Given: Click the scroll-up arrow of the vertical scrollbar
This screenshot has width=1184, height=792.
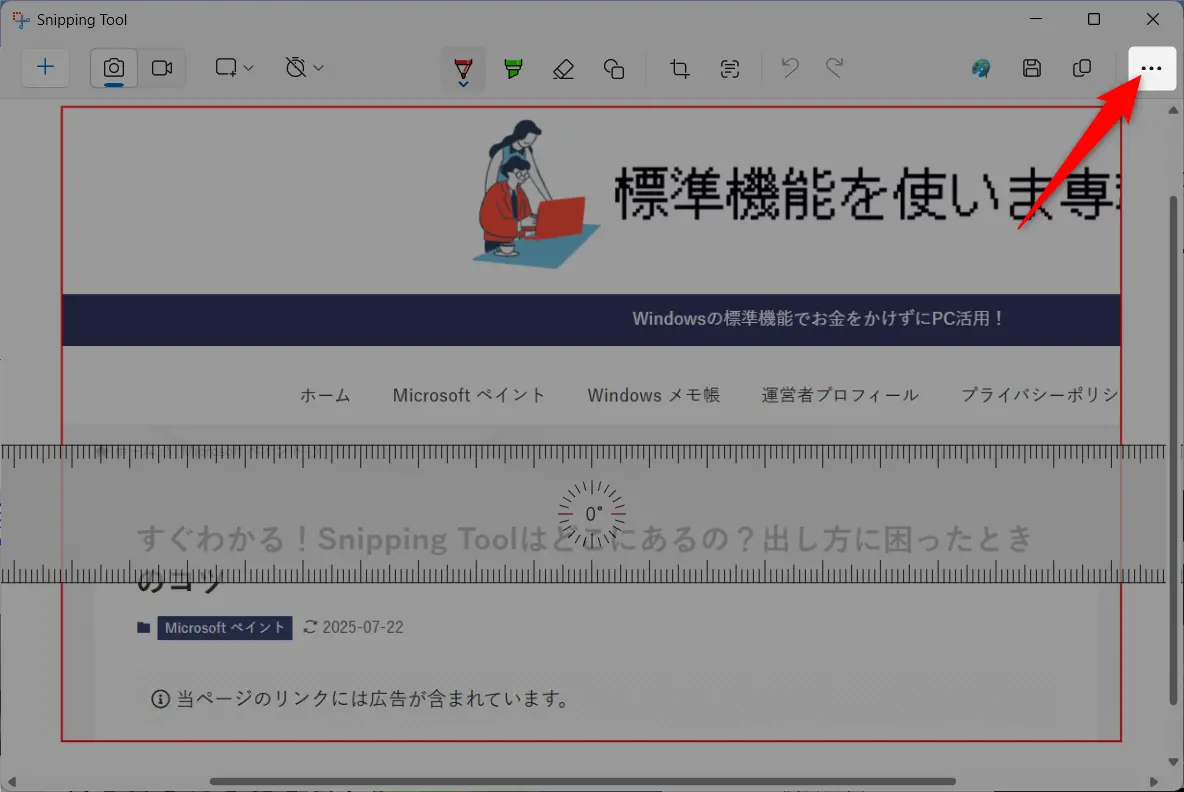Looking at the screenshot, I should coord(1173,110).
